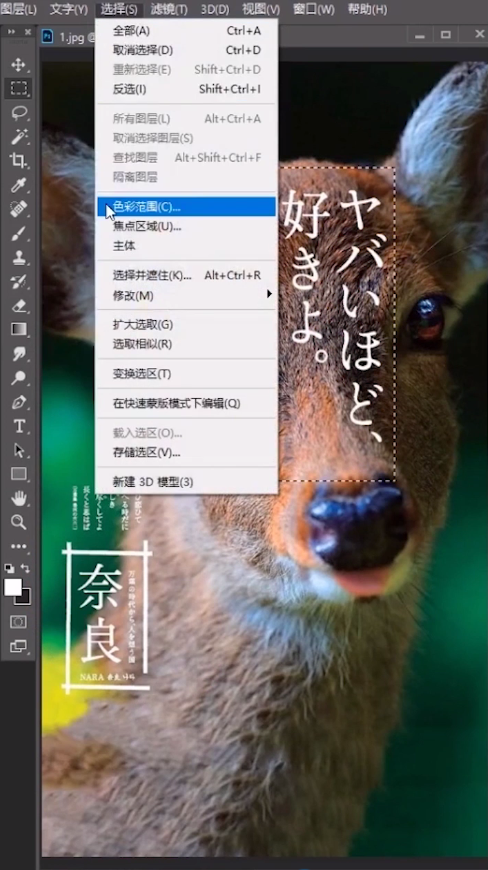488x870 pixels.
Task: Maximize the document window
Action: [x=445, y=35]
